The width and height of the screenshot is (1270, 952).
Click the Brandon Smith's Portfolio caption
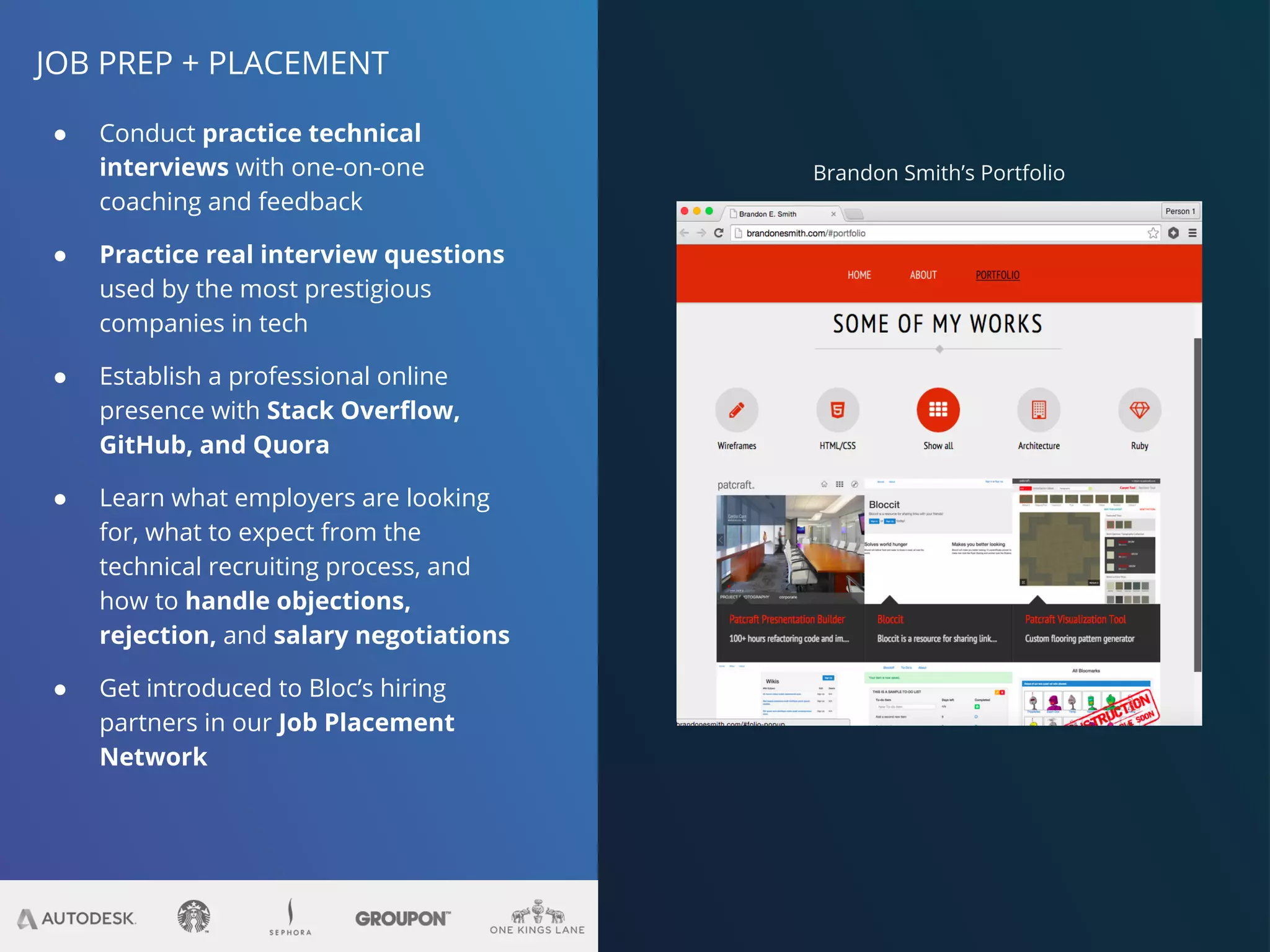tap(939, 173)
